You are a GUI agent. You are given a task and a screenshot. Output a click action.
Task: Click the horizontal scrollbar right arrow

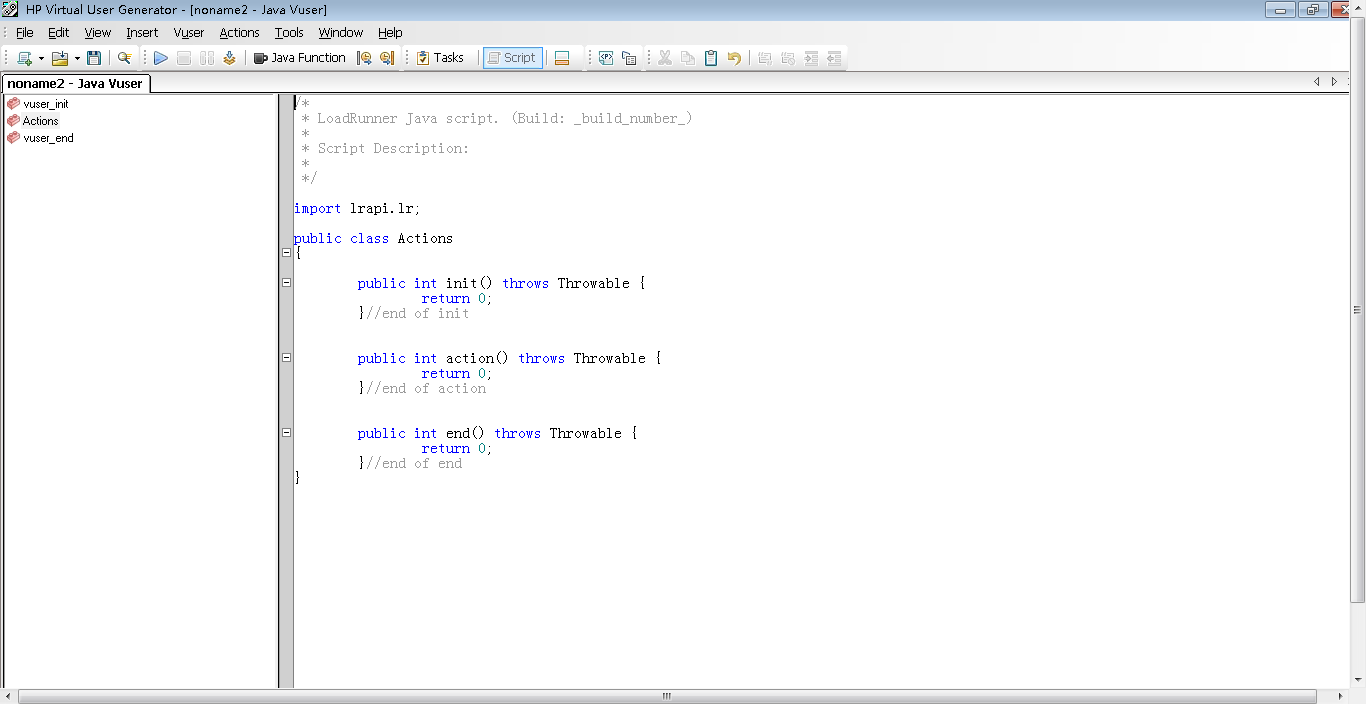[1342, 696]
